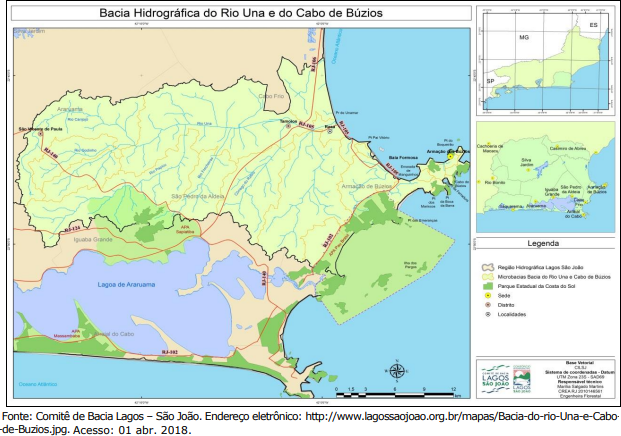
Task: Click the green Parque Estadual legend swatch
Action: pos(489,286)
